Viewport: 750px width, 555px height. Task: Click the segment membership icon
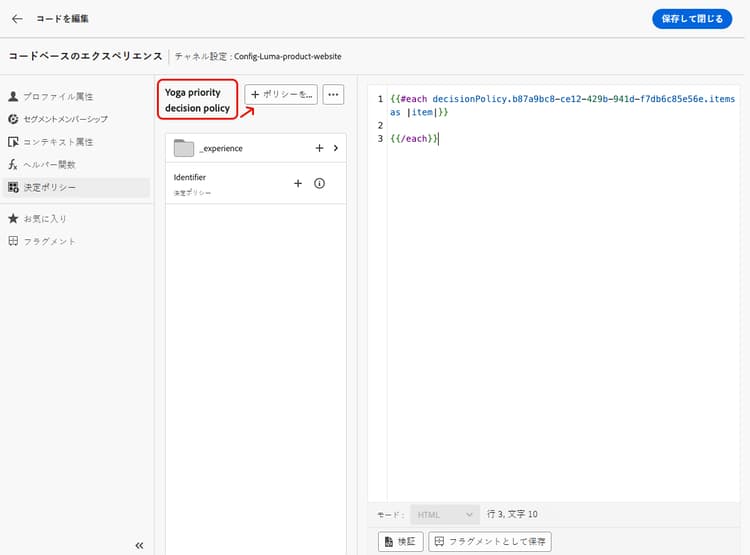tap(13, 119)
